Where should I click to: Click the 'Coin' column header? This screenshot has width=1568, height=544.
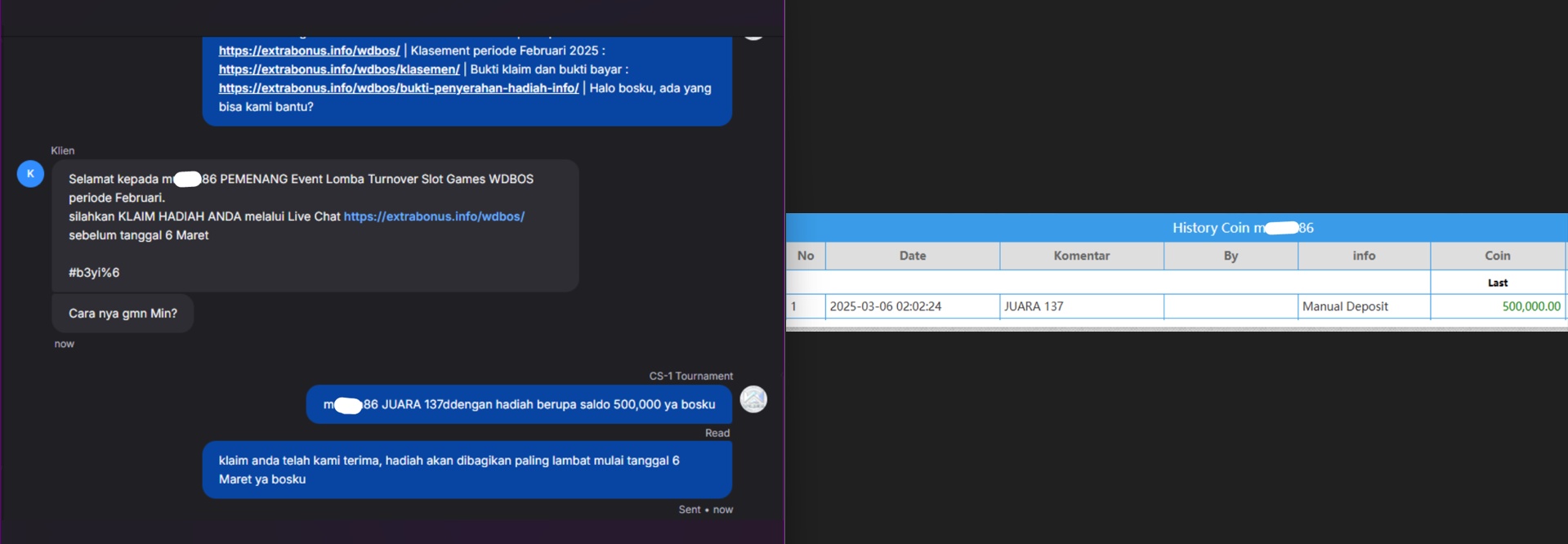coord(1498,256)
